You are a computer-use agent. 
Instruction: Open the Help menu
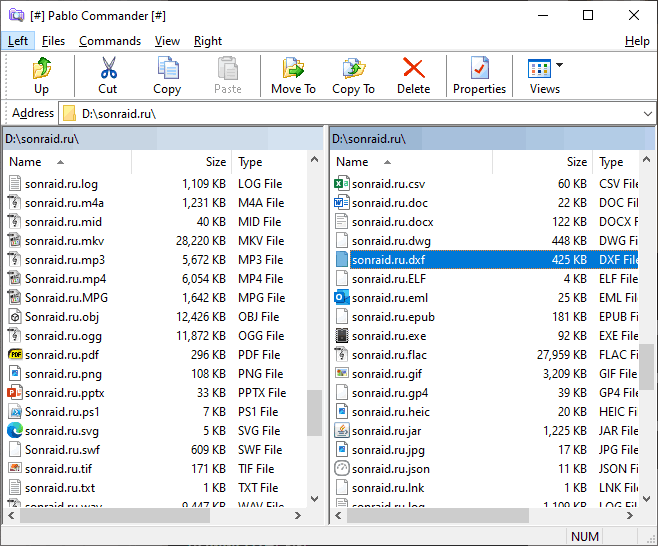tap(637, 41)
